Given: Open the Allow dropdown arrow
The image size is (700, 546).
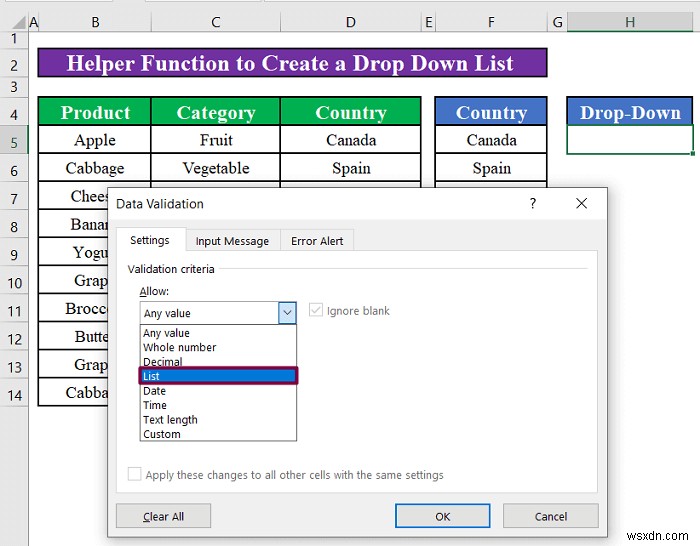Looking at the screenshot, I should (287, 313).
